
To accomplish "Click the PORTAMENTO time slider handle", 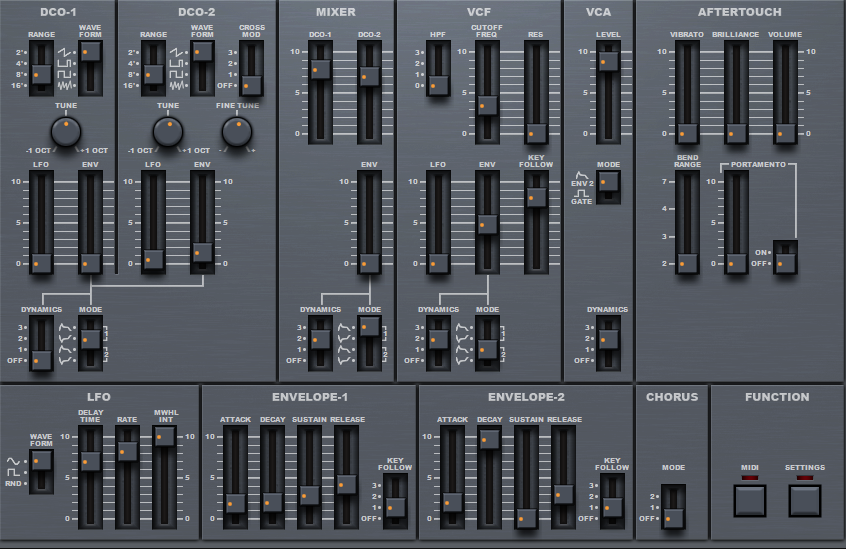I will click(736, 264).
